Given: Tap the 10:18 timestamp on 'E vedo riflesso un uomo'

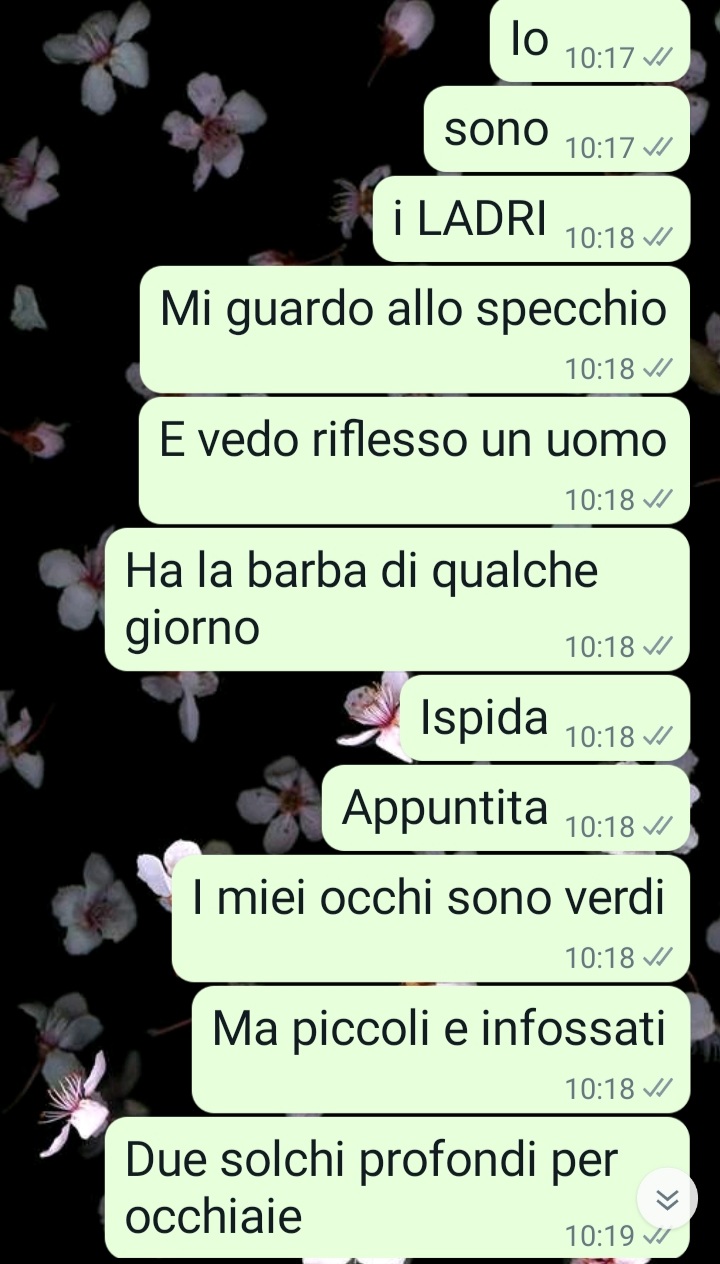Looking at the screenshot, I should pyautogui.click(x=600, y=499).
